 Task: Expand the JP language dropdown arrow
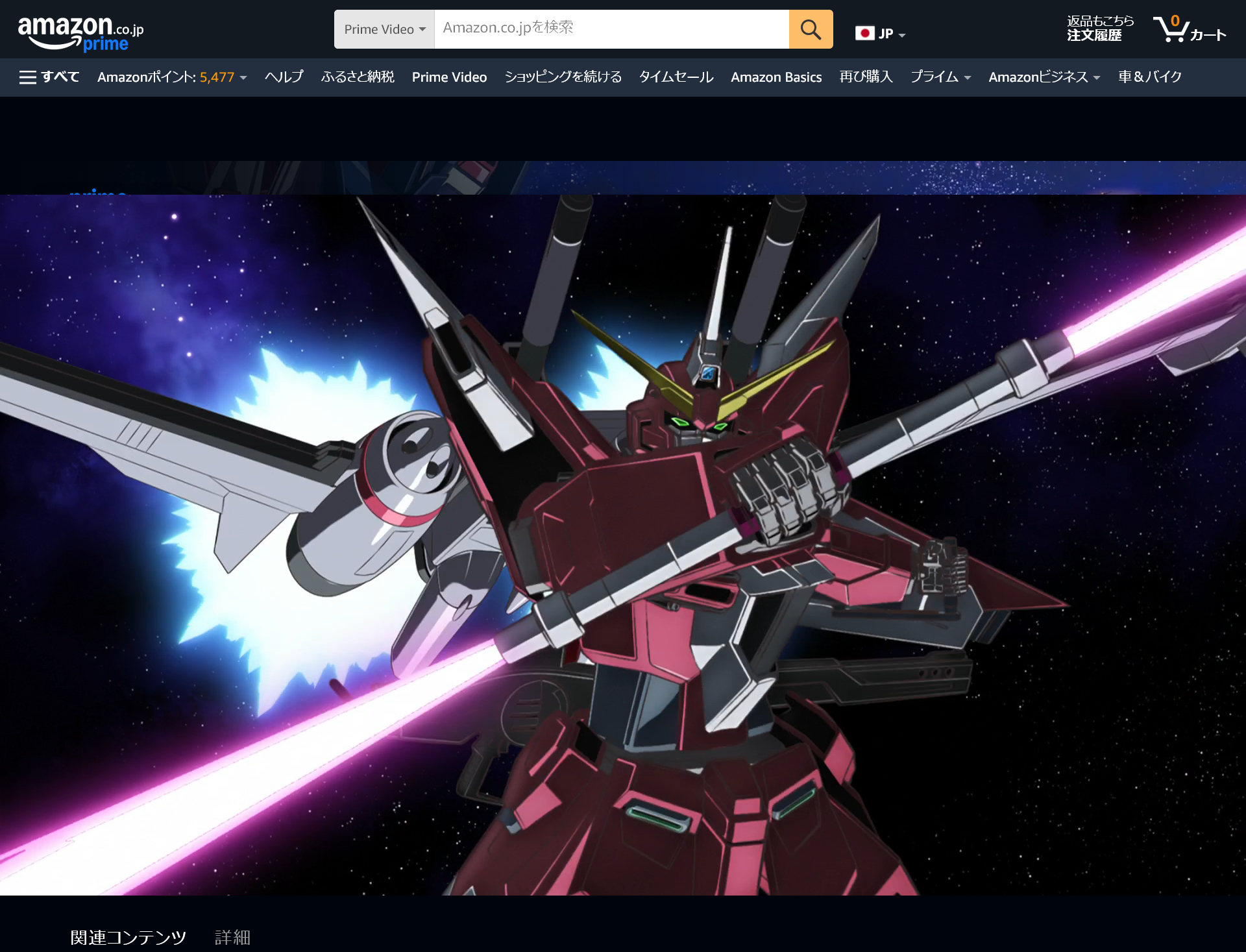(902, 35)
